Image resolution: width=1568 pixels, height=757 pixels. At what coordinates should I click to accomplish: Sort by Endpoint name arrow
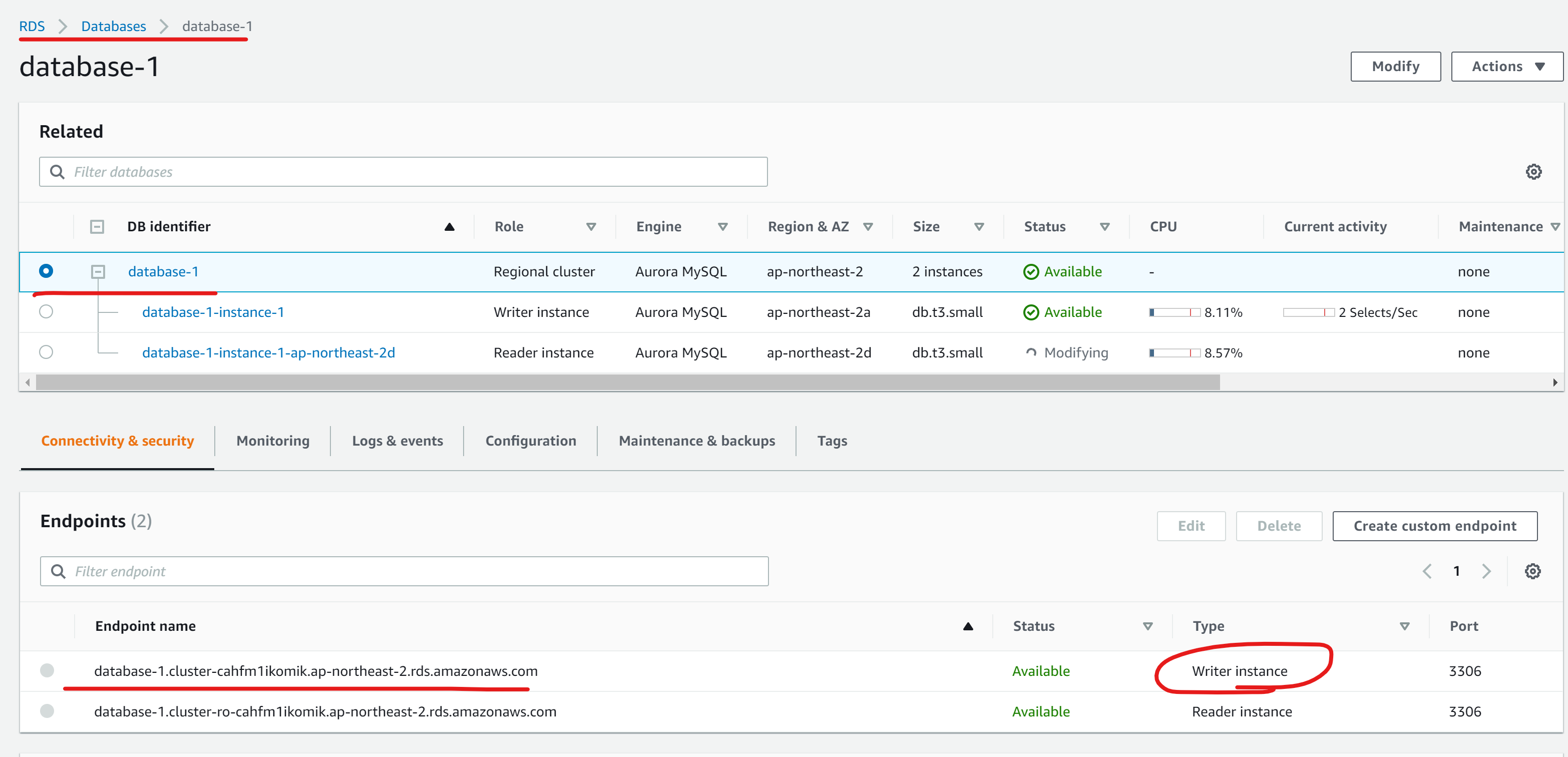click(968, 626)
